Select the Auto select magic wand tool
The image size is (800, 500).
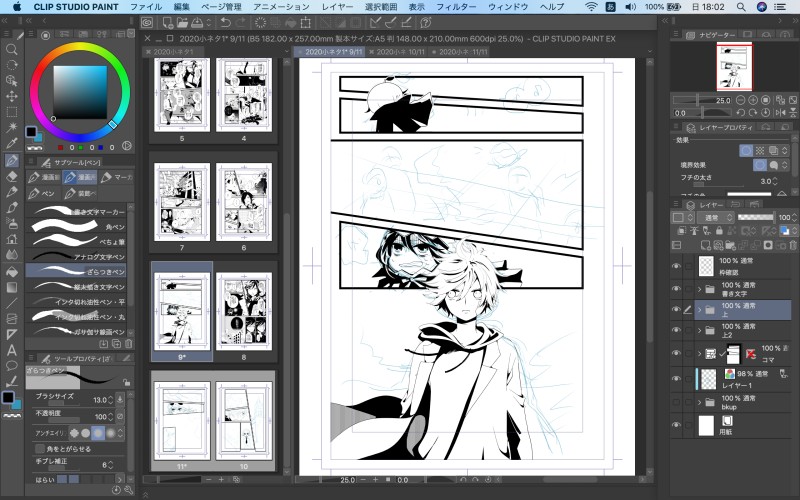11,128
